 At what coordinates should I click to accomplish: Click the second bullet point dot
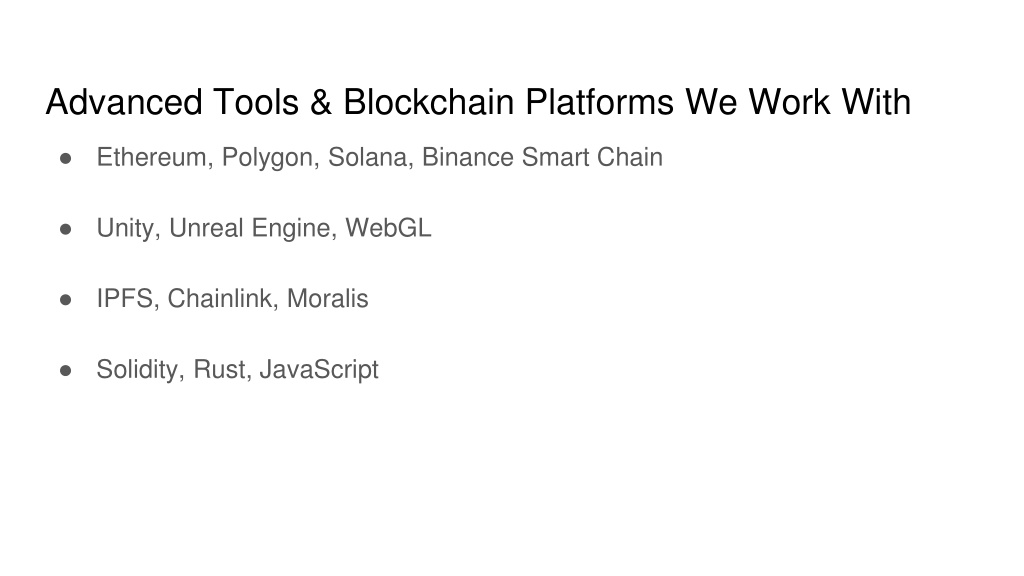click(65, 229)
